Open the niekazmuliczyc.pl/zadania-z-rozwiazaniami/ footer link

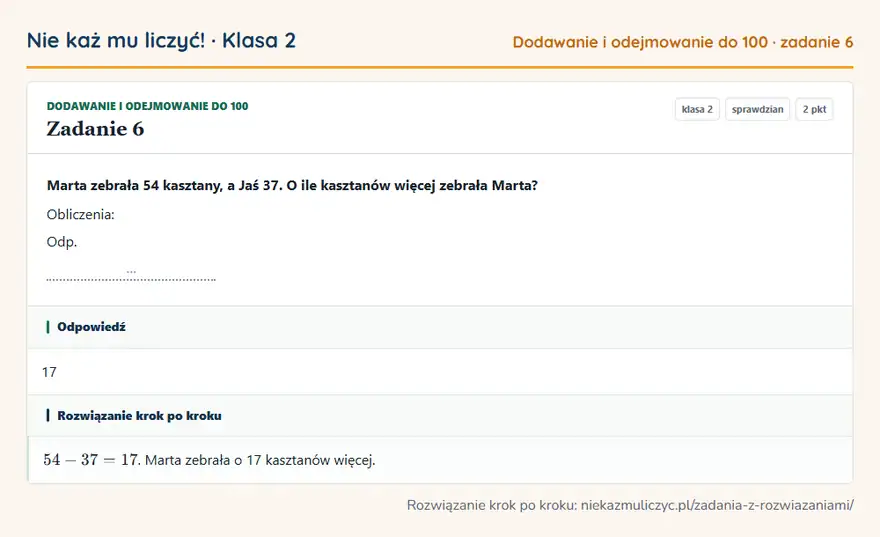click(717, 505)
